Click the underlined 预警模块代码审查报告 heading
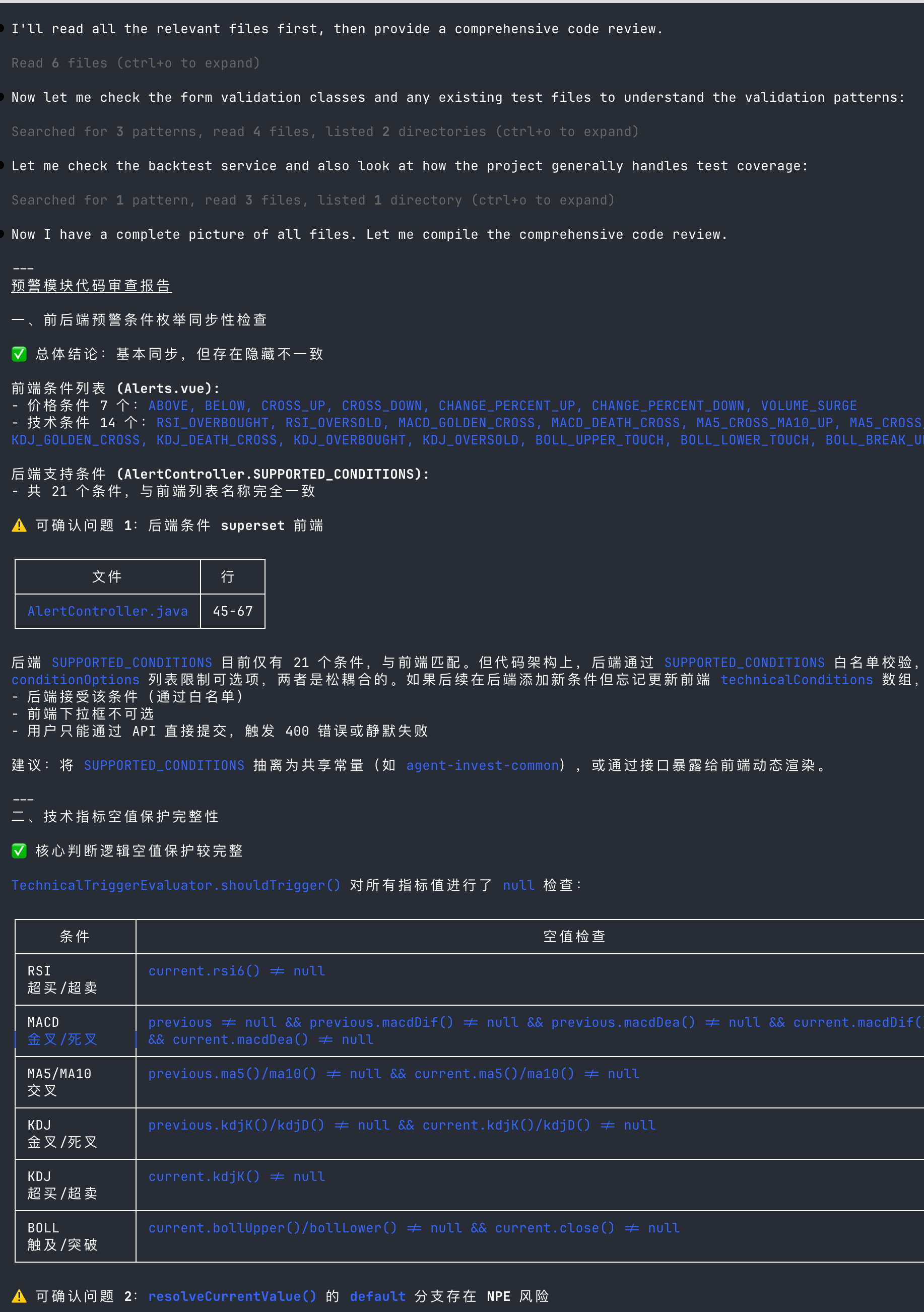Screen dimensions: 924x1312 point(91,286)
